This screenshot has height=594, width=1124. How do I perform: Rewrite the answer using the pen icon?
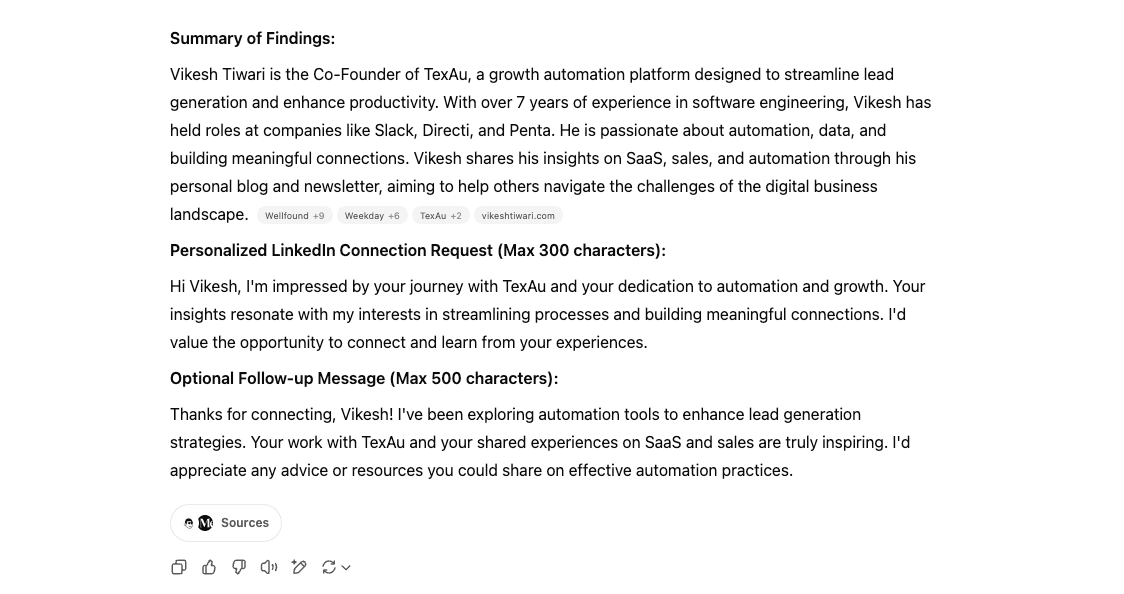click(299, 567)
